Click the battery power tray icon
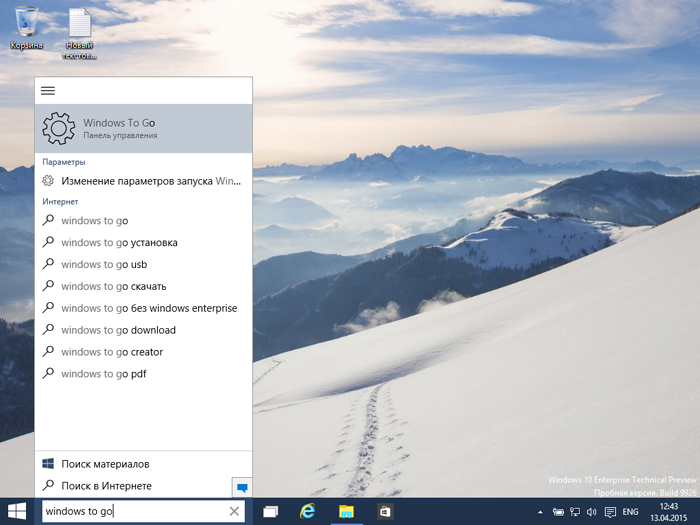700x525 pixels. [x=558, y=512]
